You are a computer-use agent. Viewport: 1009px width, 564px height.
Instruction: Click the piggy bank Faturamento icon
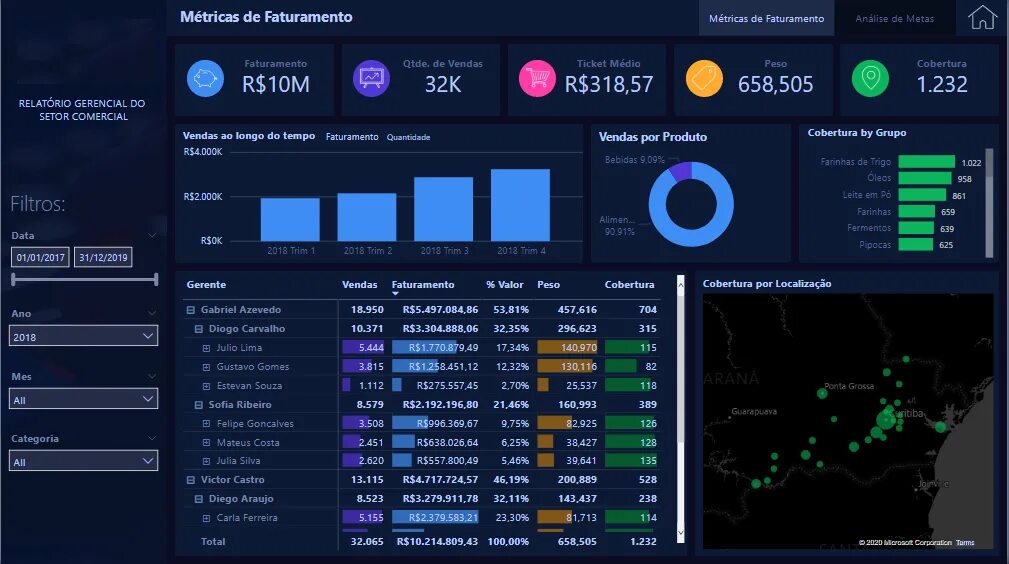point(205,79)
